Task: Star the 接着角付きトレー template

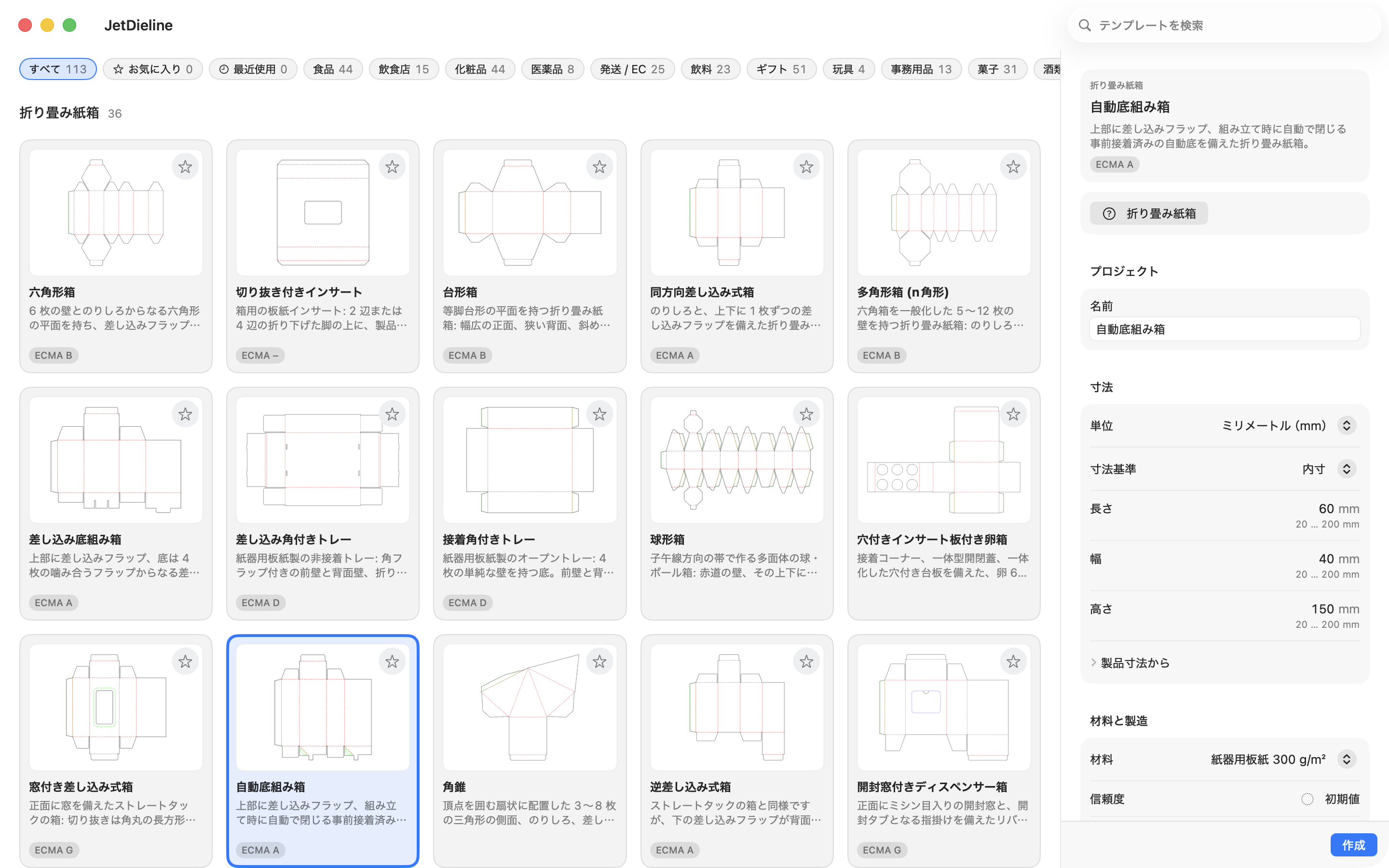Action: 599,415
